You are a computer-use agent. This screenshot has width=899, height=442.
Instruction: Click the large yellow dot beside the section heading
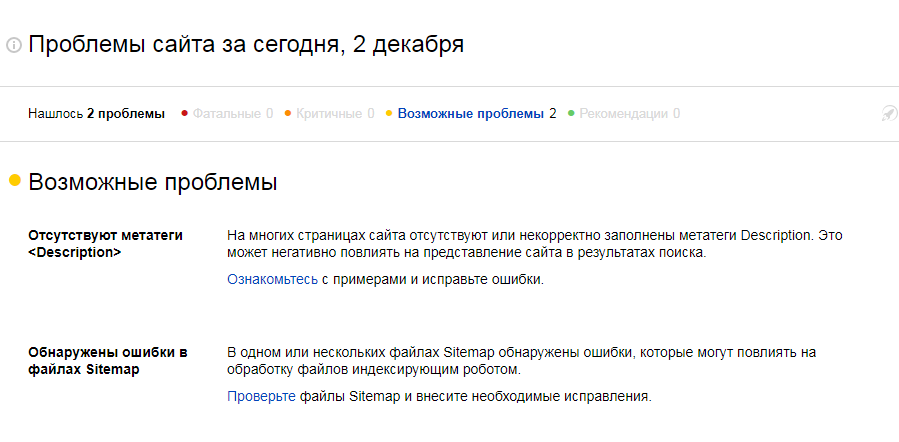15,181
